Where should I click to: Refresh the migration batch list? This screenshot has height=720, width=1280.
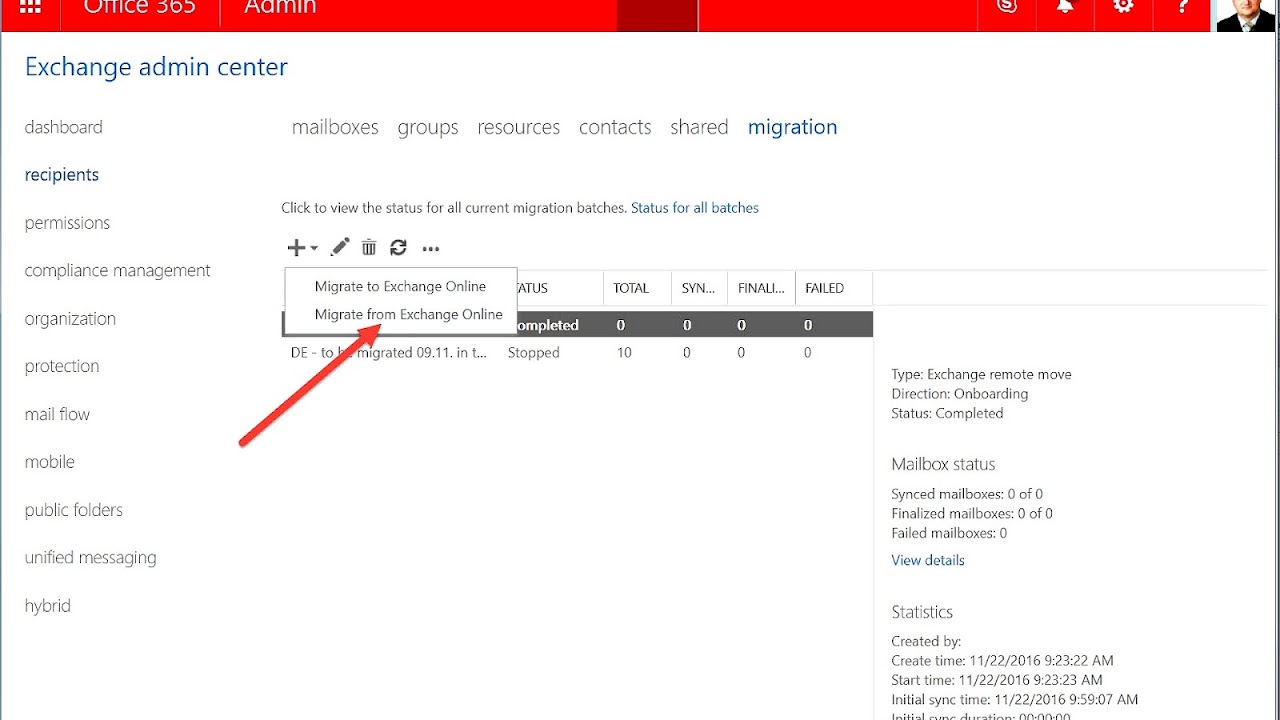399,248
